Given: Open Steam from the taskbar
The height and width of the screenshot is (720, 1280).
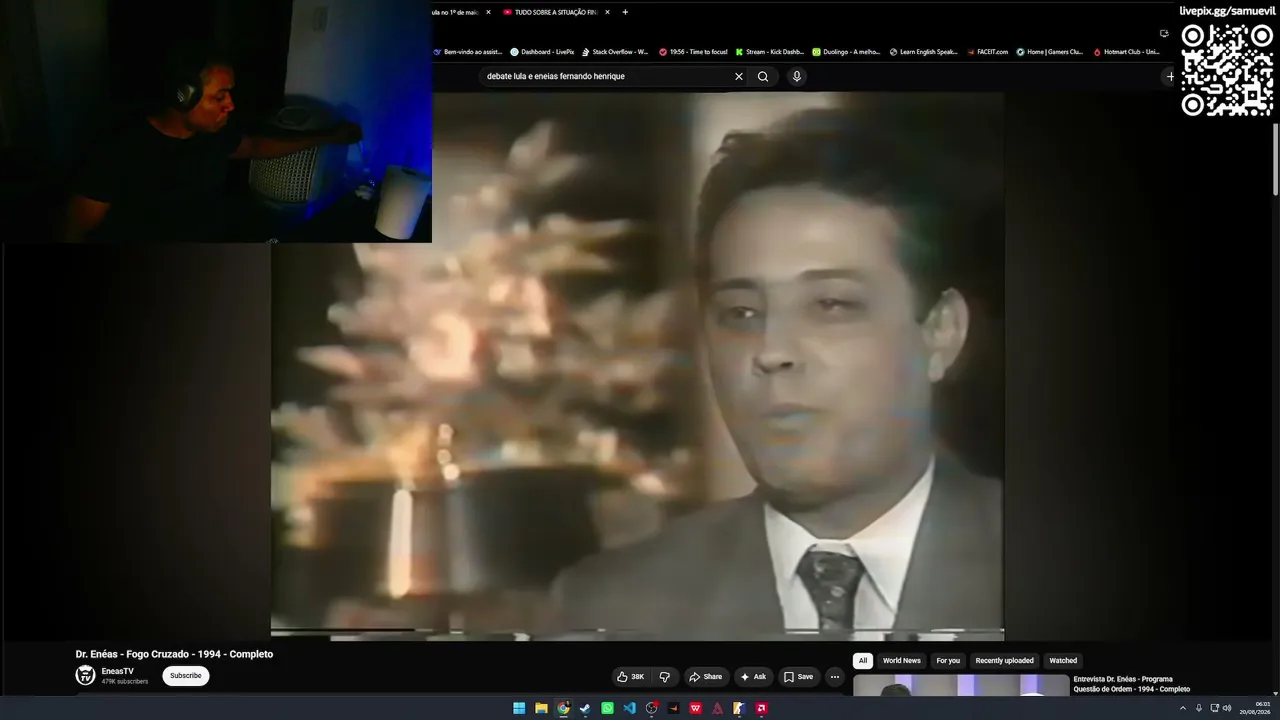Looking at the screenshot, I should click(x=585, y=708).
